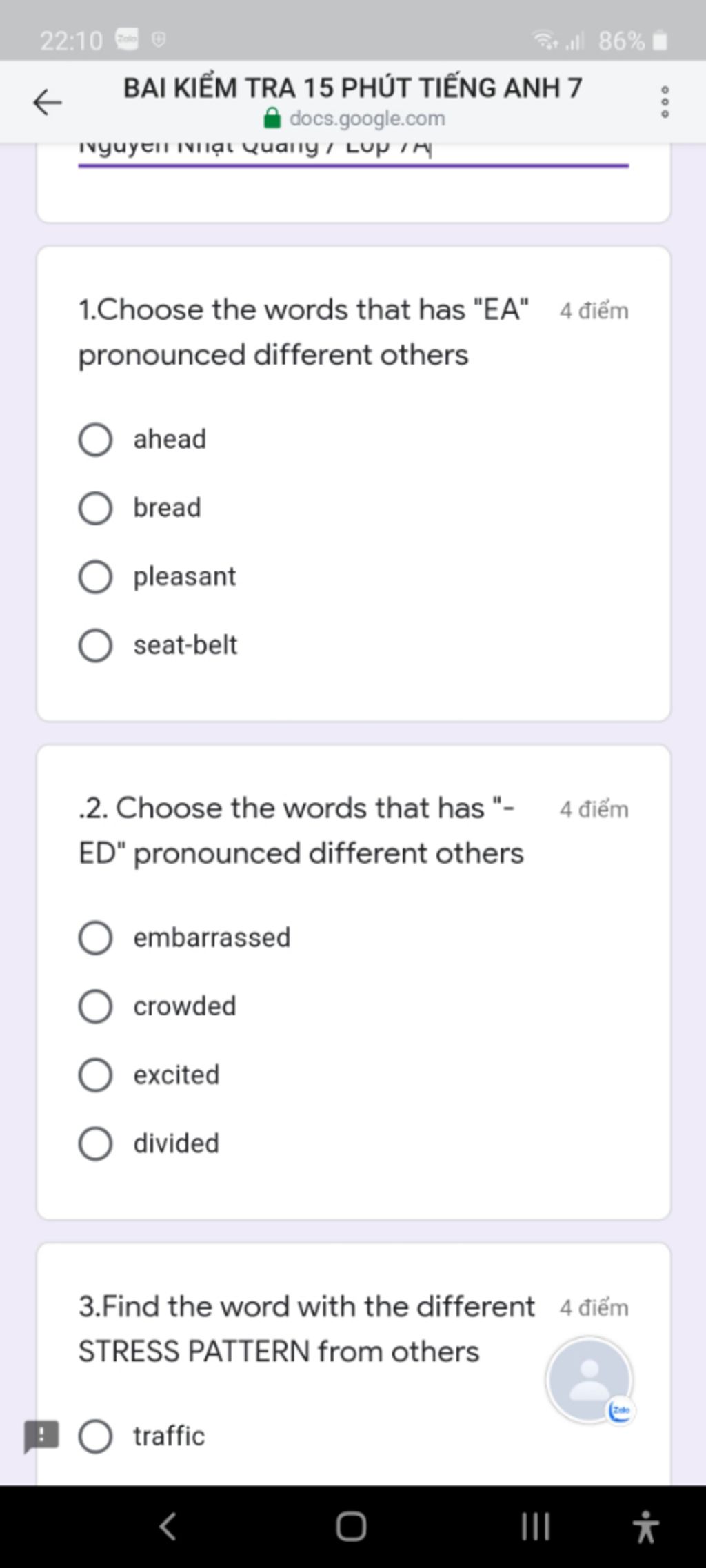Open the Zalo chat head bubble
This screenshot has width=706, height=1568.
pos(589,1381)
